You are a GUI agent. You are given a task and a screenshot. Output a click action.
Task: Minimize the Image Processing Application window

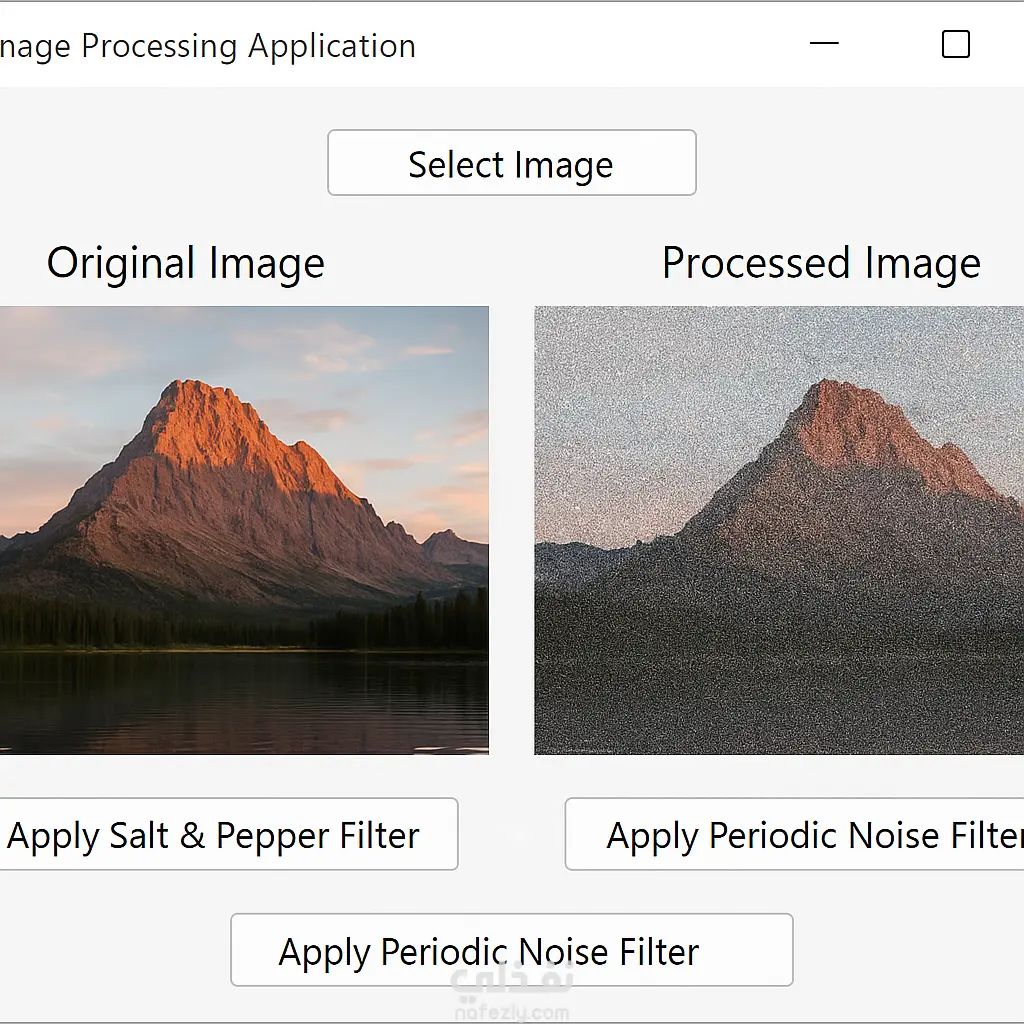pyautogui.click(x=824, y=45)
